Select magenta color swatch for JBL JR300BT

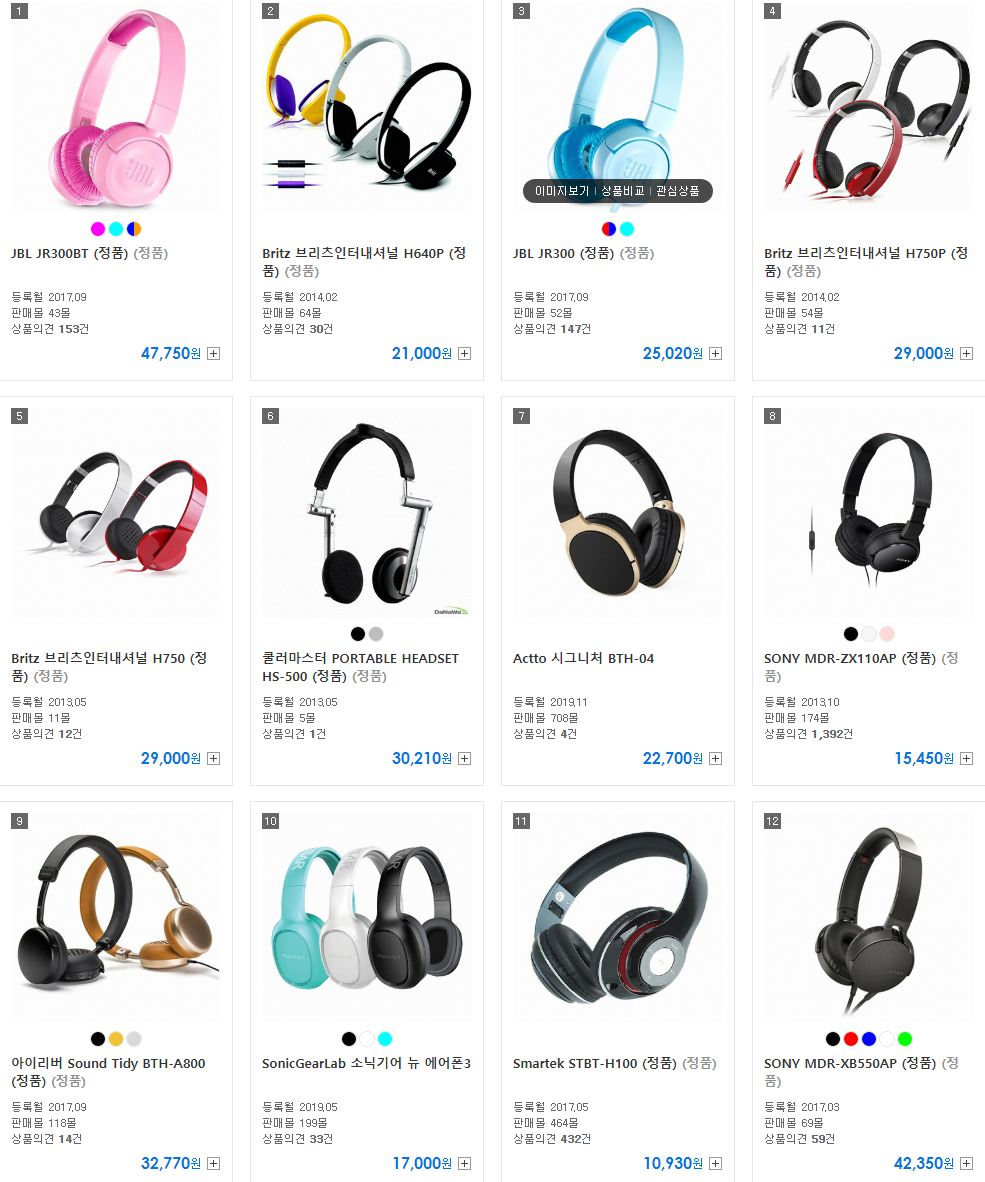click(x=98, y=228)
